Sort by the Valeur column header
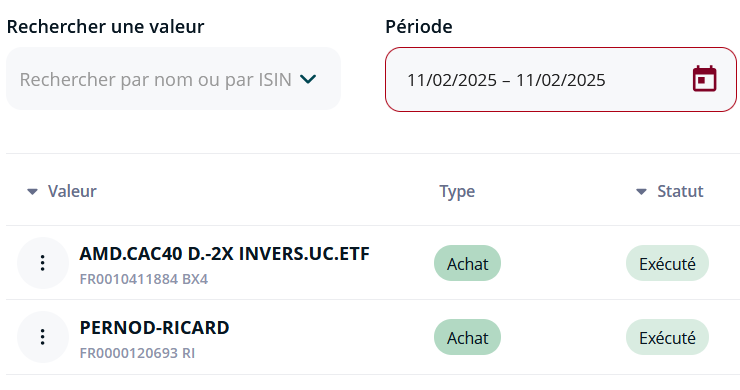740x390 pixels. 72,191
